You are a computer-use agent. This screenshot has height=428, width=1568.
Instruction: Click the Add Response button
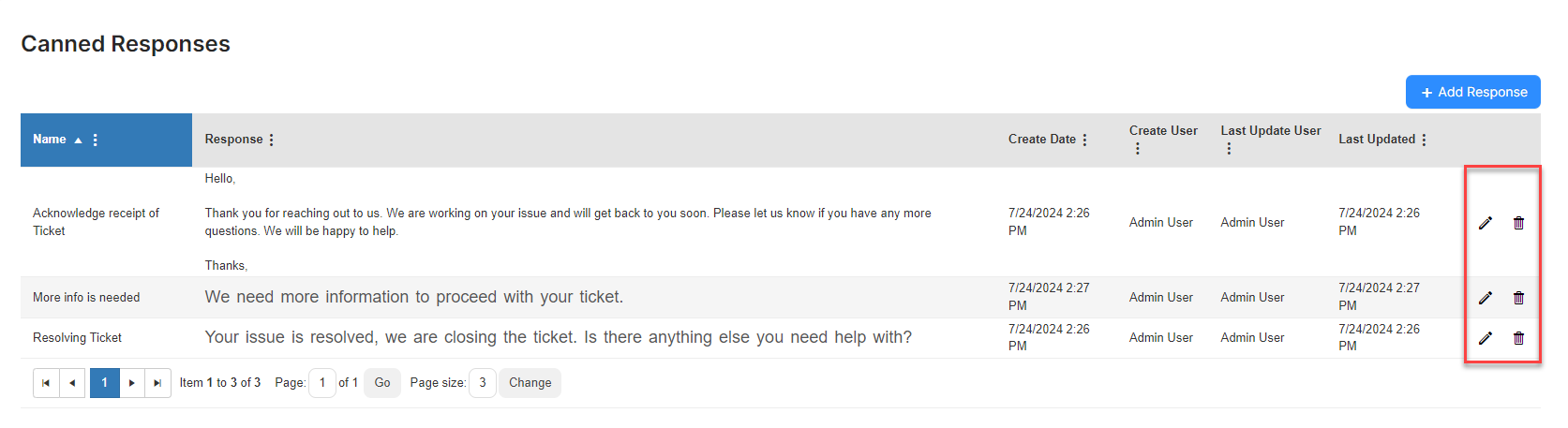pos(1473,92)
